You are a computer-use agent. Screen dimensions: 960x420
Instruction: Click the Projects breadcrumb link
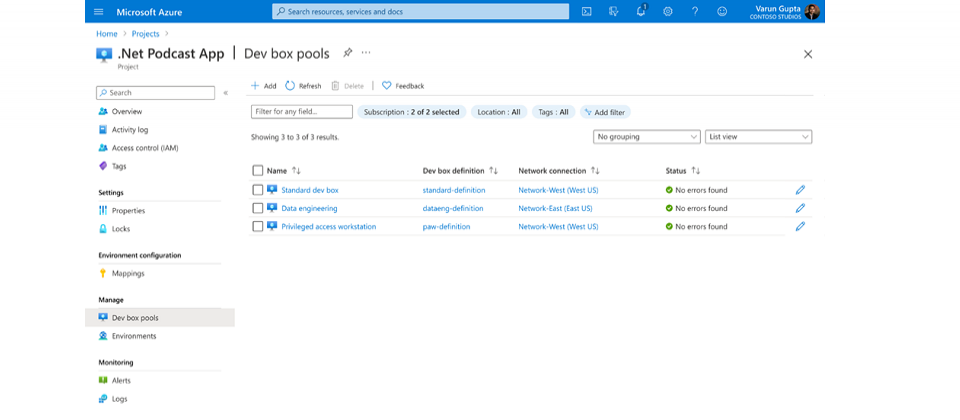click(x=146, y=34)
